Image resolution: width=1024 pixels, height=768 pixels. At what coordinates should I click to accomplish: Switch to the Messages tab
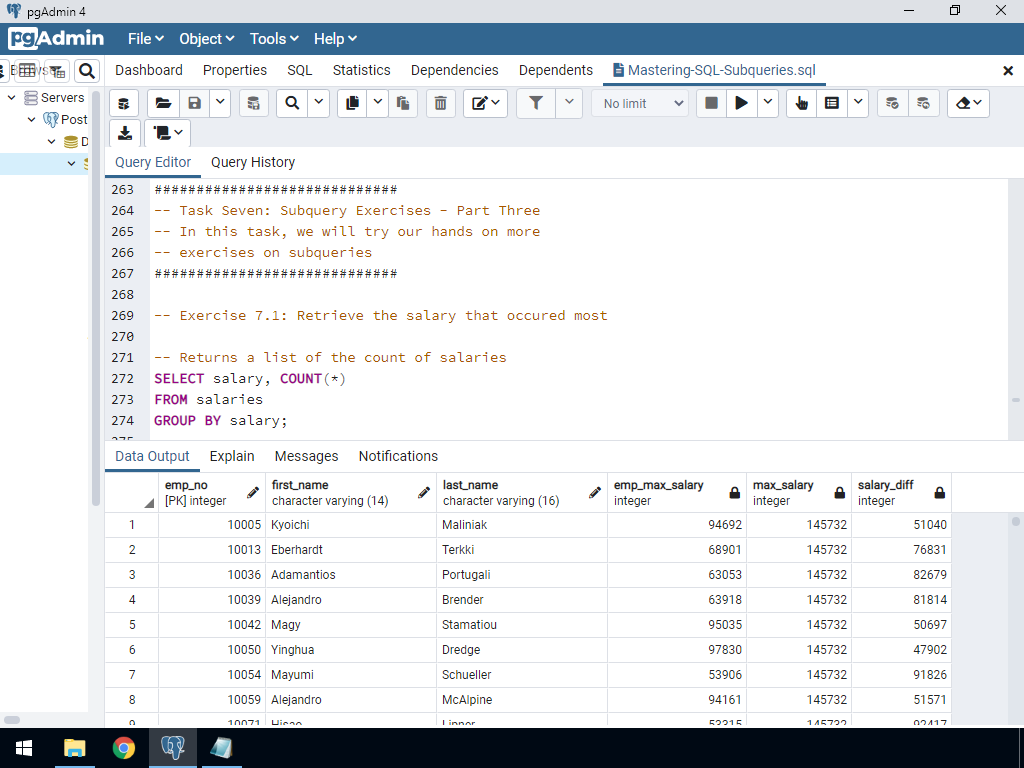click(x=306, y=456)
